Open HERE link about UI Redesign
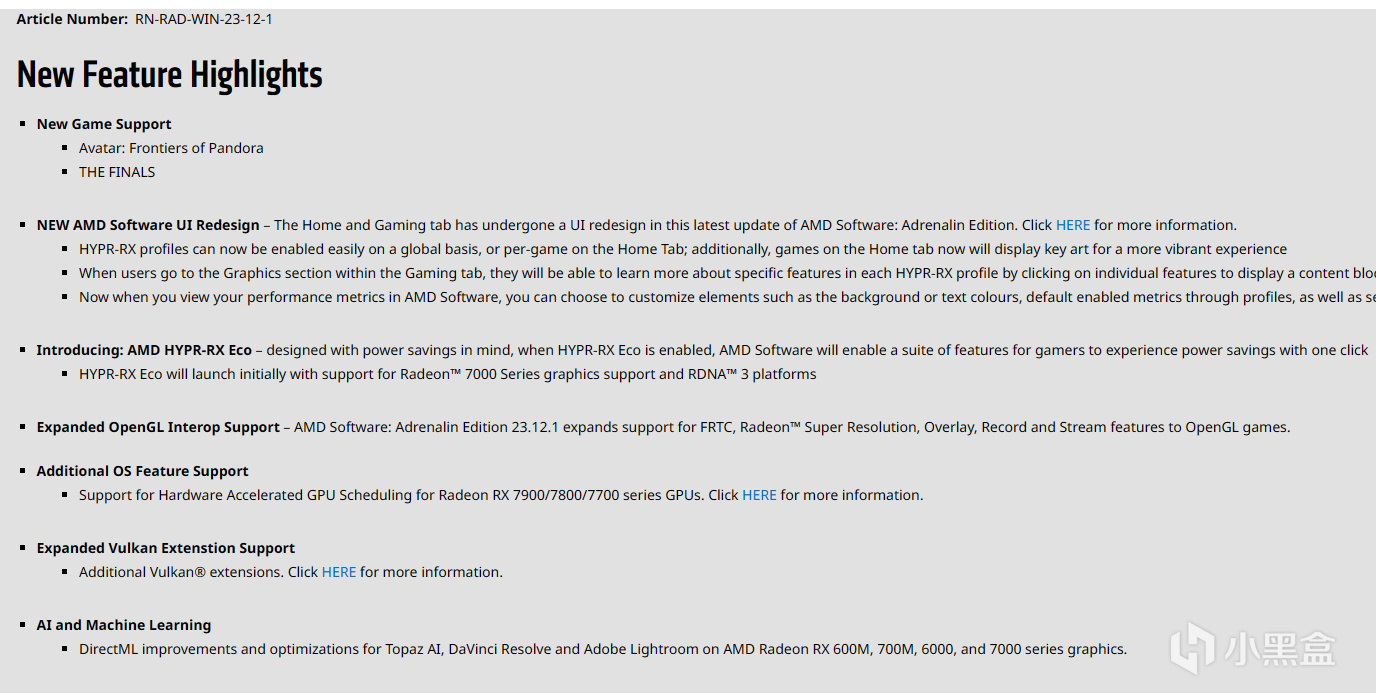The image size is (1376, 693). point(1073,225)
